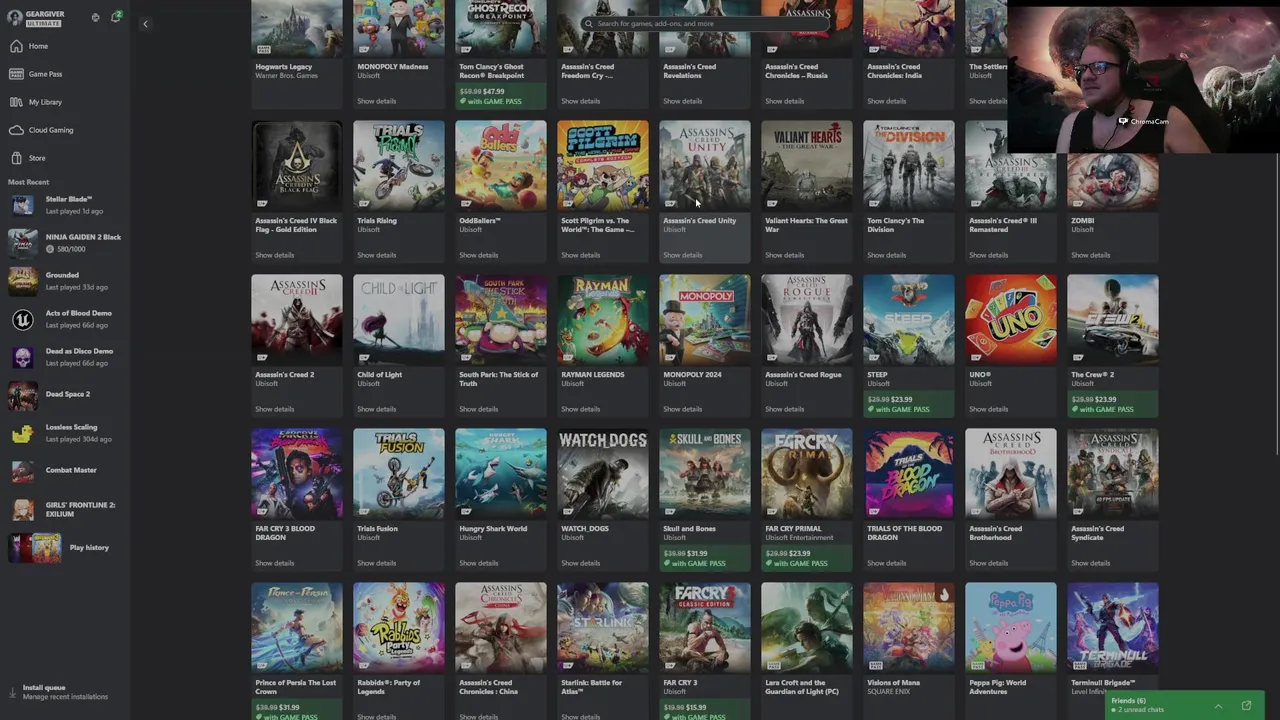Open OddBallers game cover
Viewport: 1280px width, 720px height.
coord(501,166)
